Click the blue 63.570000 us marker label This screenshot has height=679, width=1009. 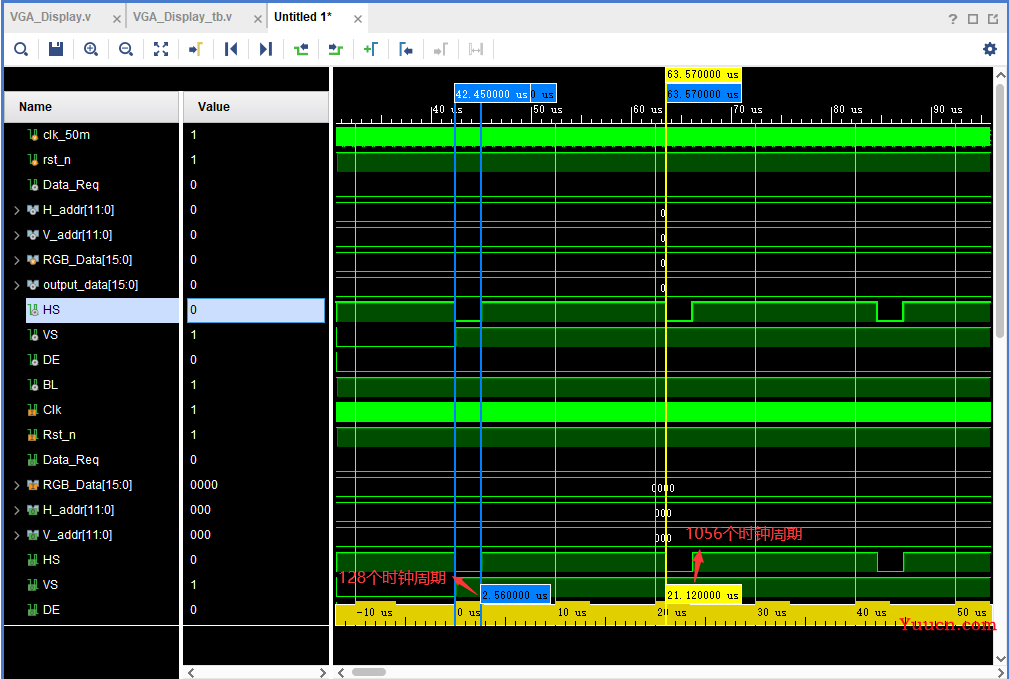coord(703,94)
